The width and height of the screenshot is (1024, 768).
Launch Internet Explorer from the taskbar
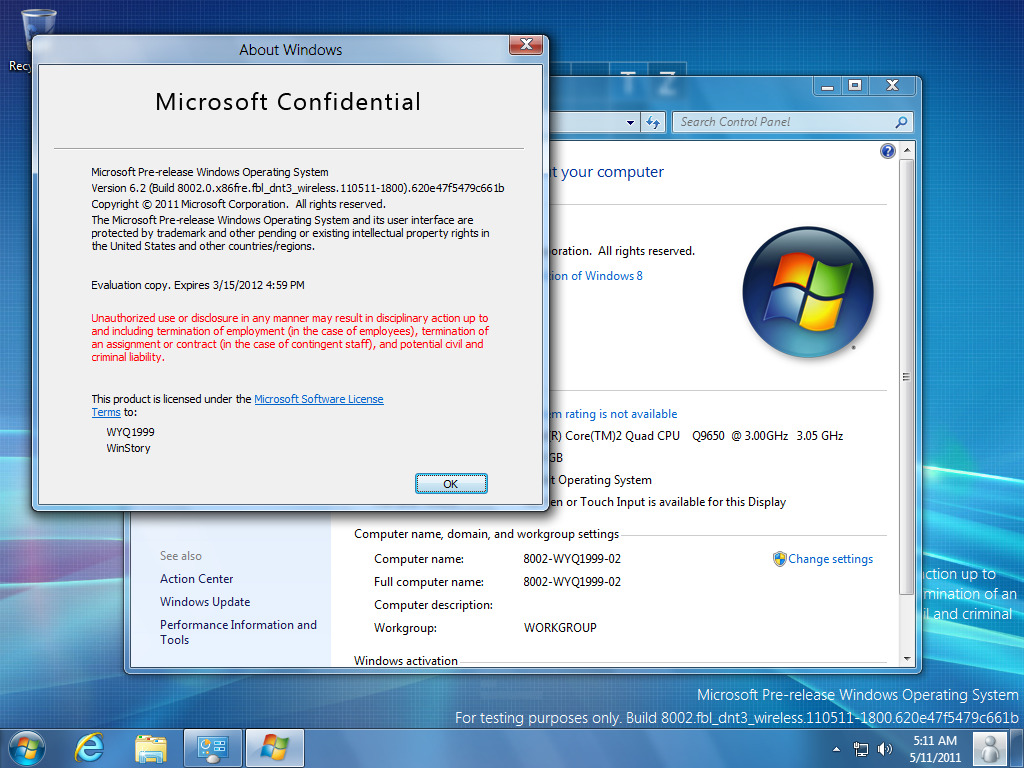click(x=90, y=747)
